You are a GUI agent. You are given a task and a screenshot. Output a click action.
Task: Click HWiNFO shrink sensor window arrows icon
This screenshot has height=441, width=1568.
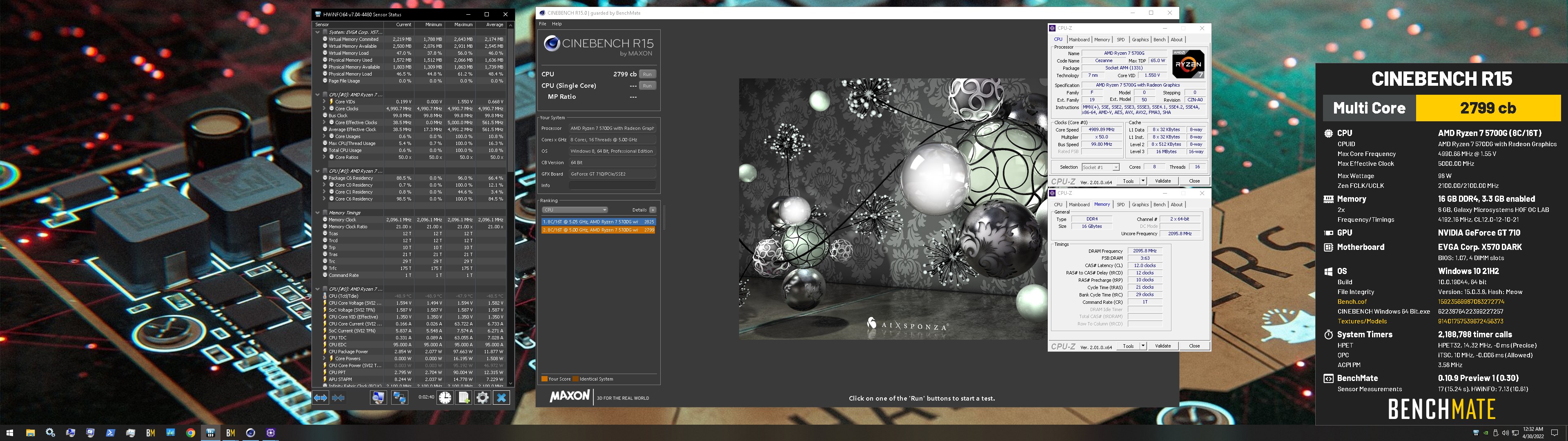pos(339,398)
